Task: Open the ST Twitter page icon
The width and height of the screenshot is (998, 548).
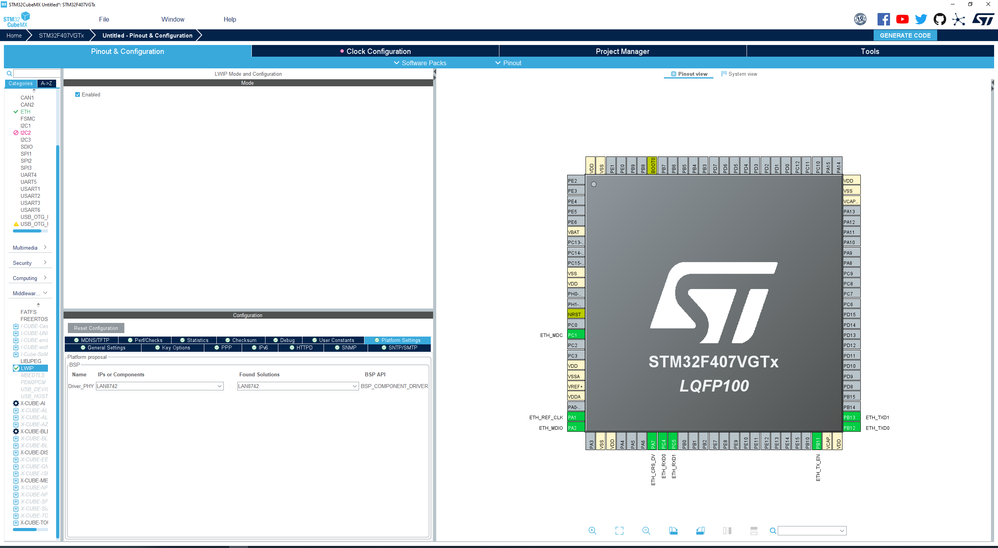Action: (921, 19)
